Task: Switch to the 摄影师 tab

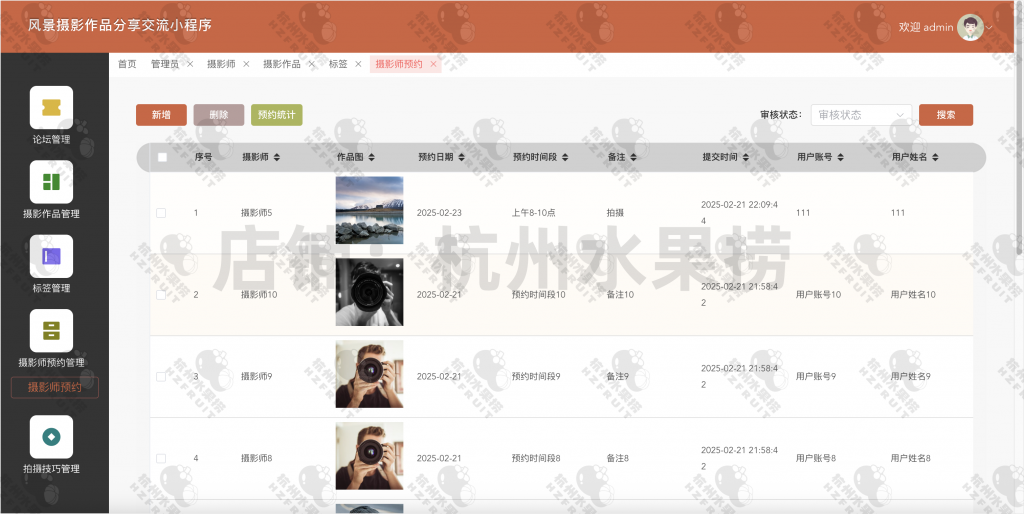Action: tap(221, 64)
